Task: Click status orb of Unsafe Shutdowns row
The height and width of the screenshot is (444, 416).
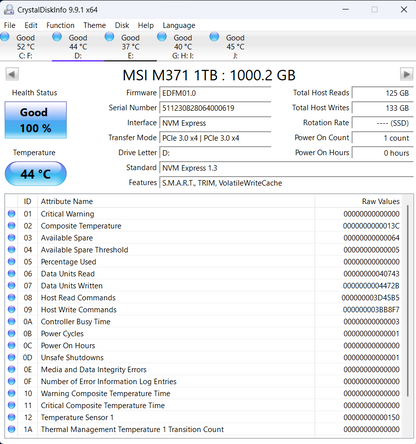Action: (12, 357)
